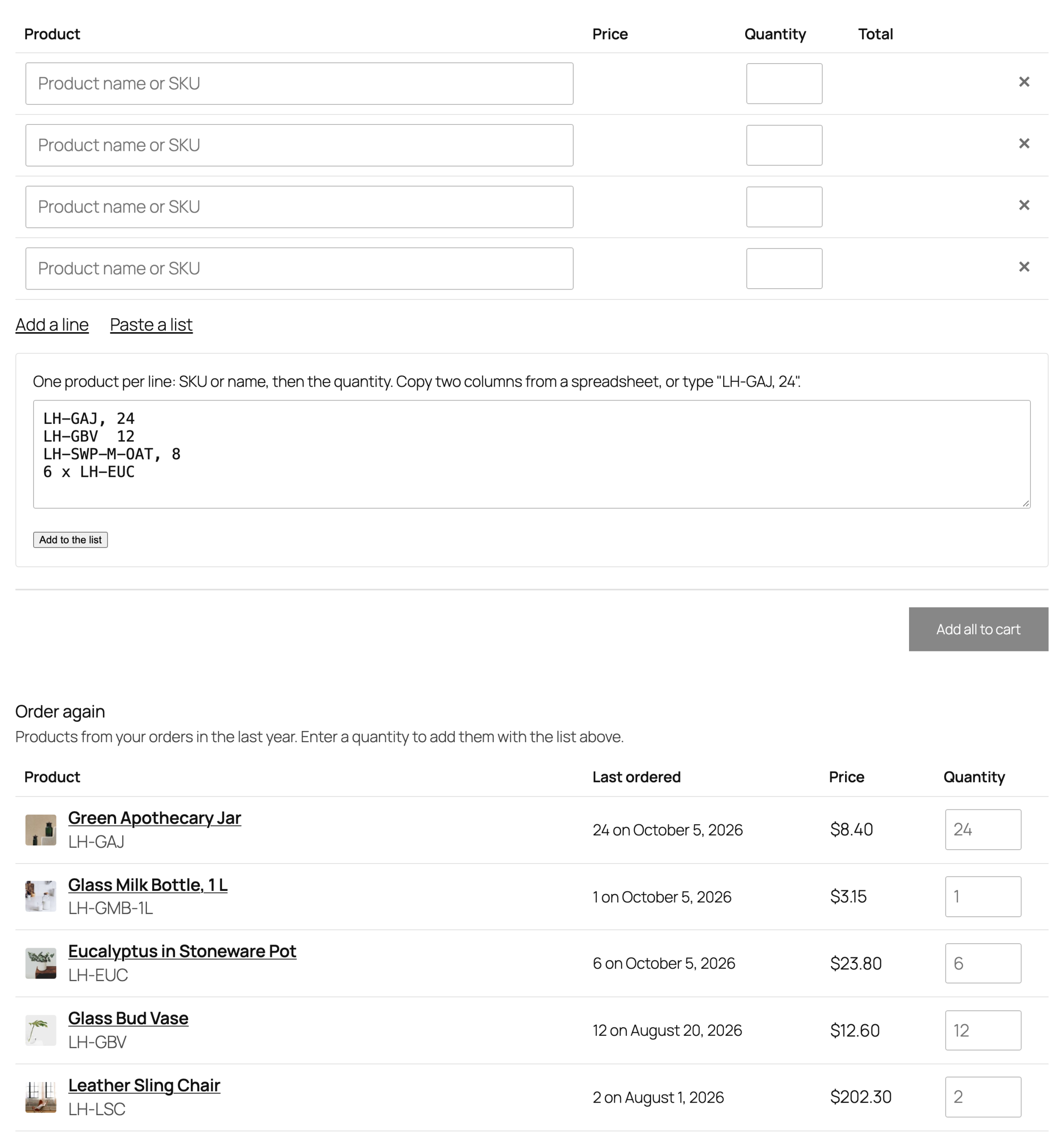Click the Green Apothecary Jar thumbnail
The height and width of the screenshot is (1146, 1064).
(41, 830)
